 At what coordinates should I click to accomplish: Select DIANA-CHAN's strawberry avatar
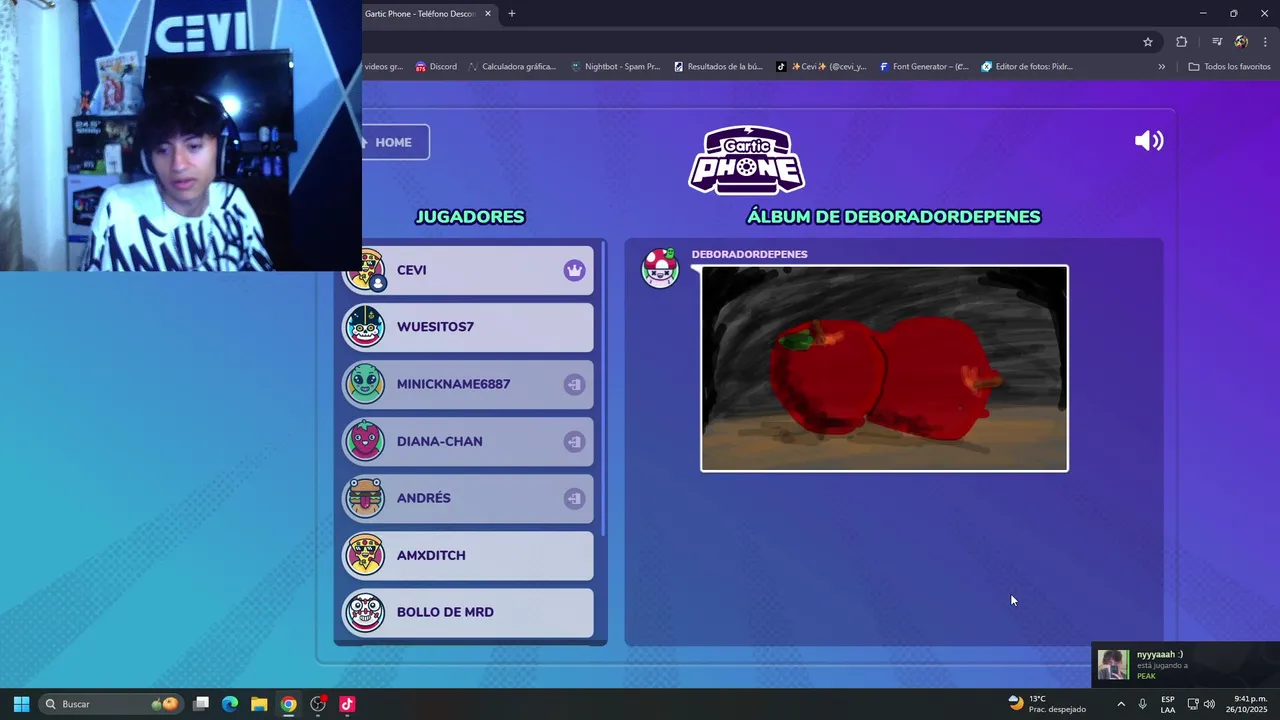365,441
